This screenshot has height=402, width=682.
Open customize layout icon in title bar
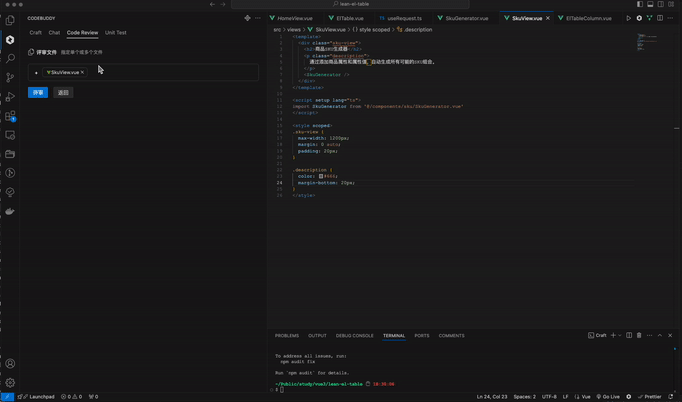[x=671, y=4]
